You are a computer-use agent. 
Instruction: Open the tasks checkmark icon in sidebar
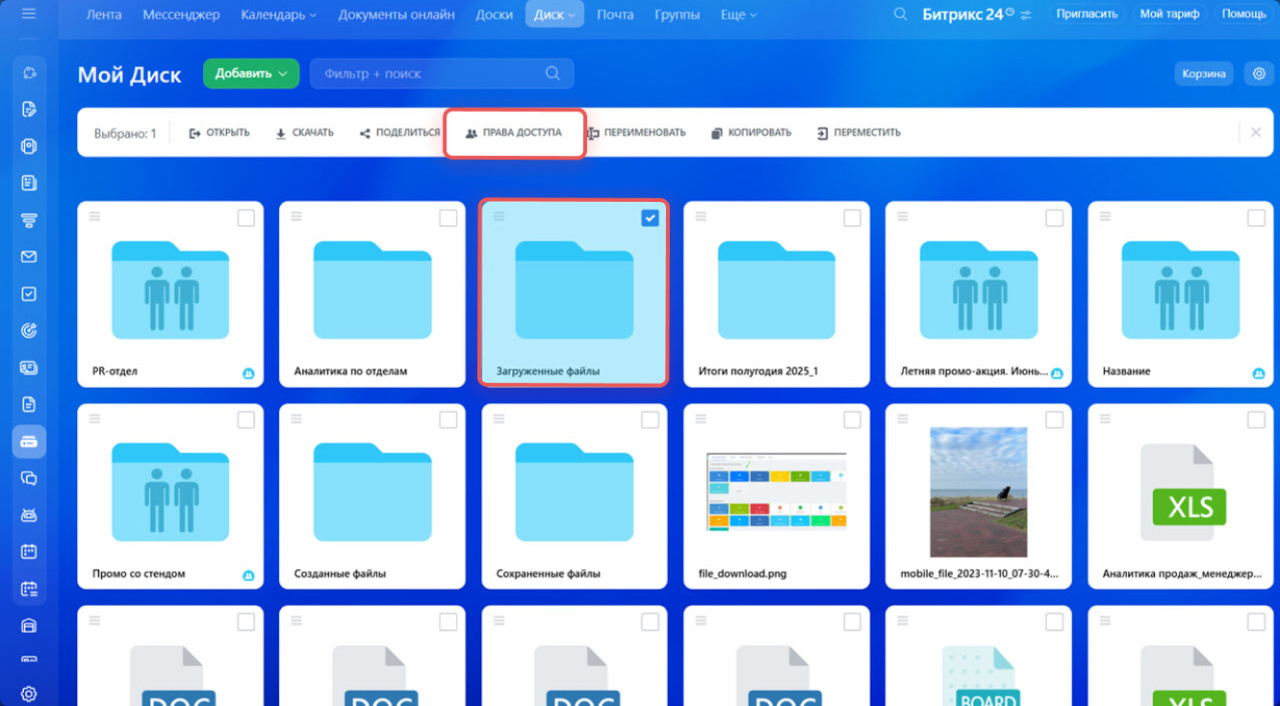pyautogui.click(x=29, y=294)
